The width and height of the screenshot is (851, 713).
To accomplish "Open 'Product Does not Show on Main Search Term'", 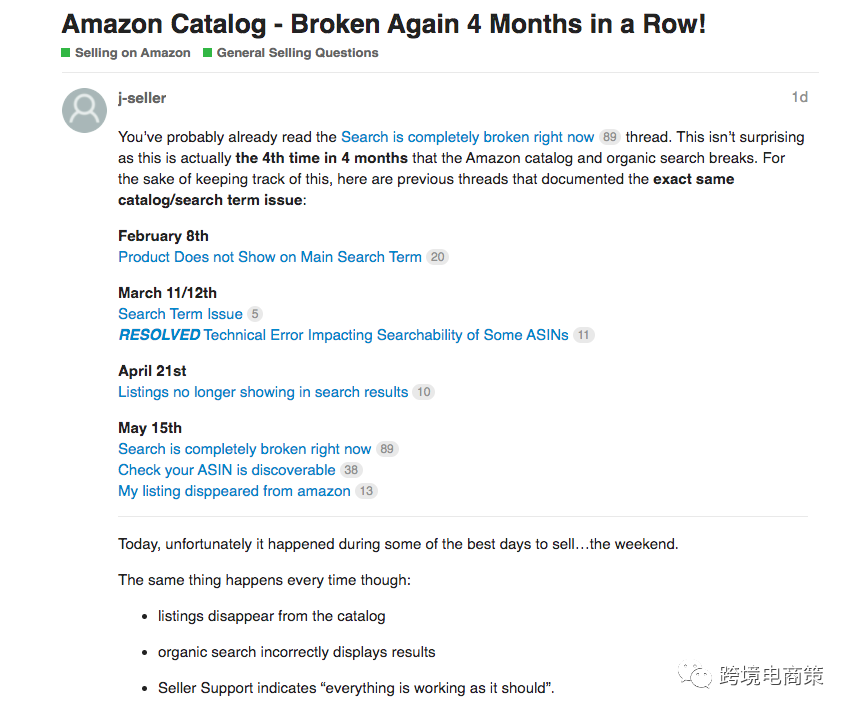I will 270,257.
